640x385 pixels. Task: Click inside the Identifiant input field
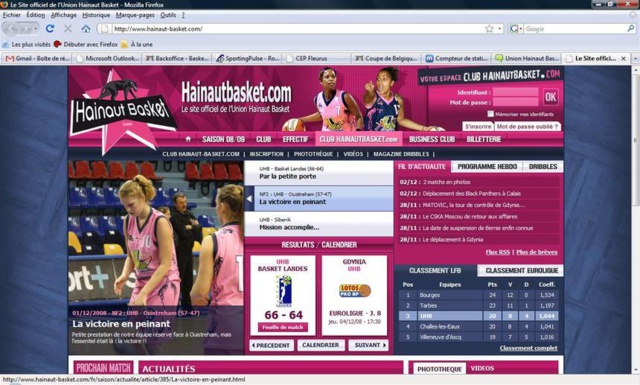pyautogui.click(x=515, y=92)
